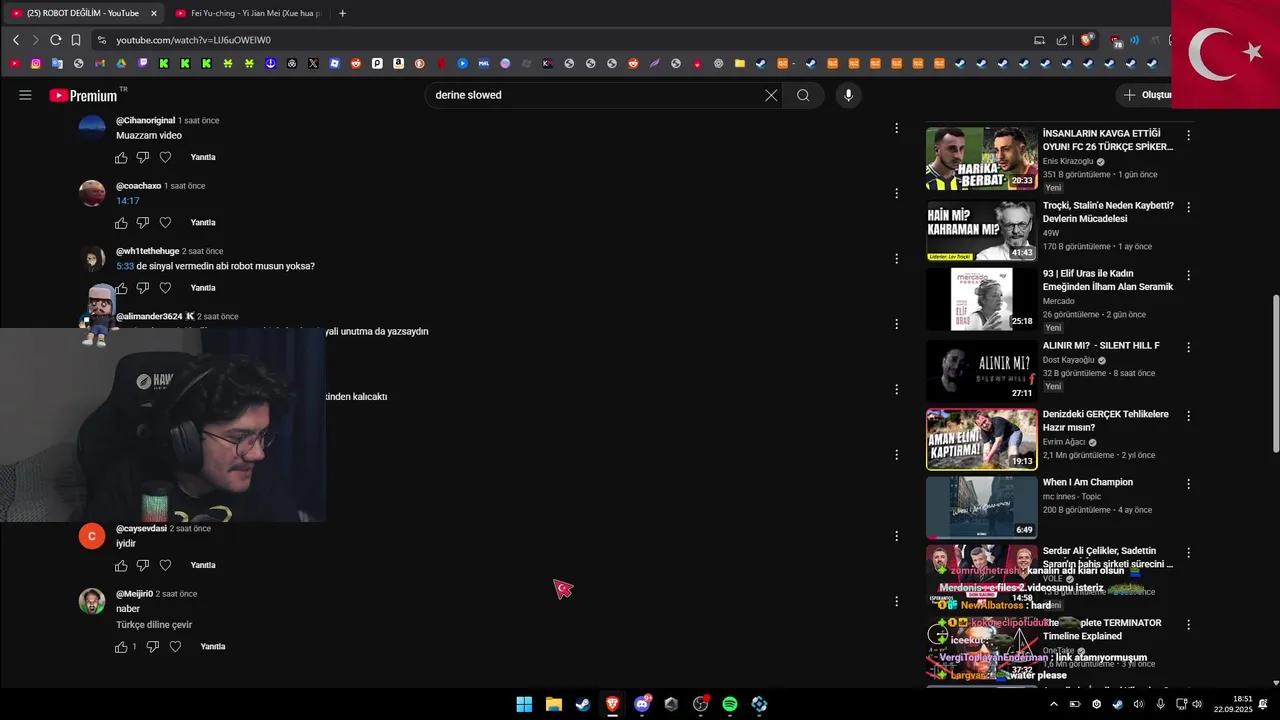The image size is (1280, 720).
Task: Open a new browser tab
Action: point(342,13)
